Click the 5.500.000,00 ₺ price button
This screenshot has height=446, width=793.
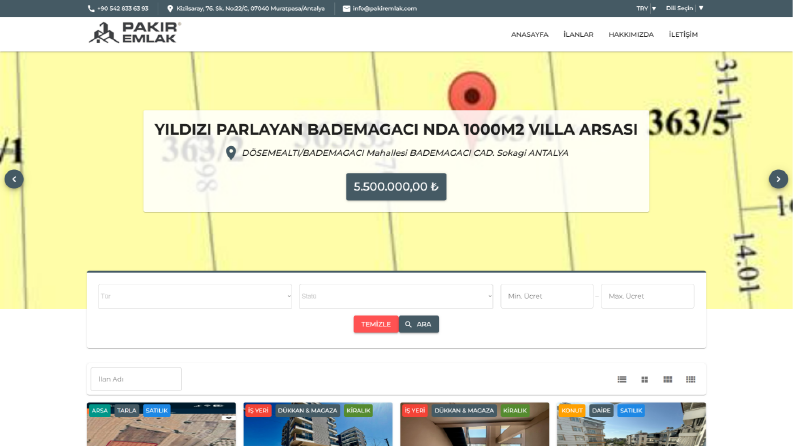pyautogui.click(x=396, y=187)
